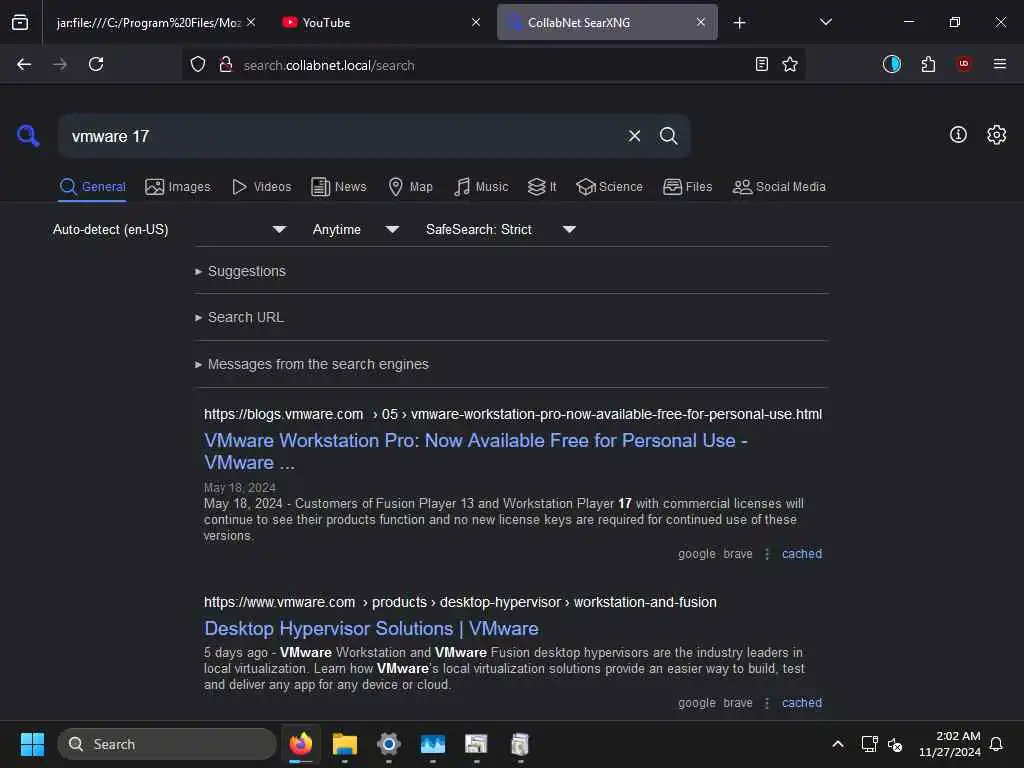Viewport: 1024px width, 768px height.
Task: Select the Science search category
Action: [x=609, y=187]
